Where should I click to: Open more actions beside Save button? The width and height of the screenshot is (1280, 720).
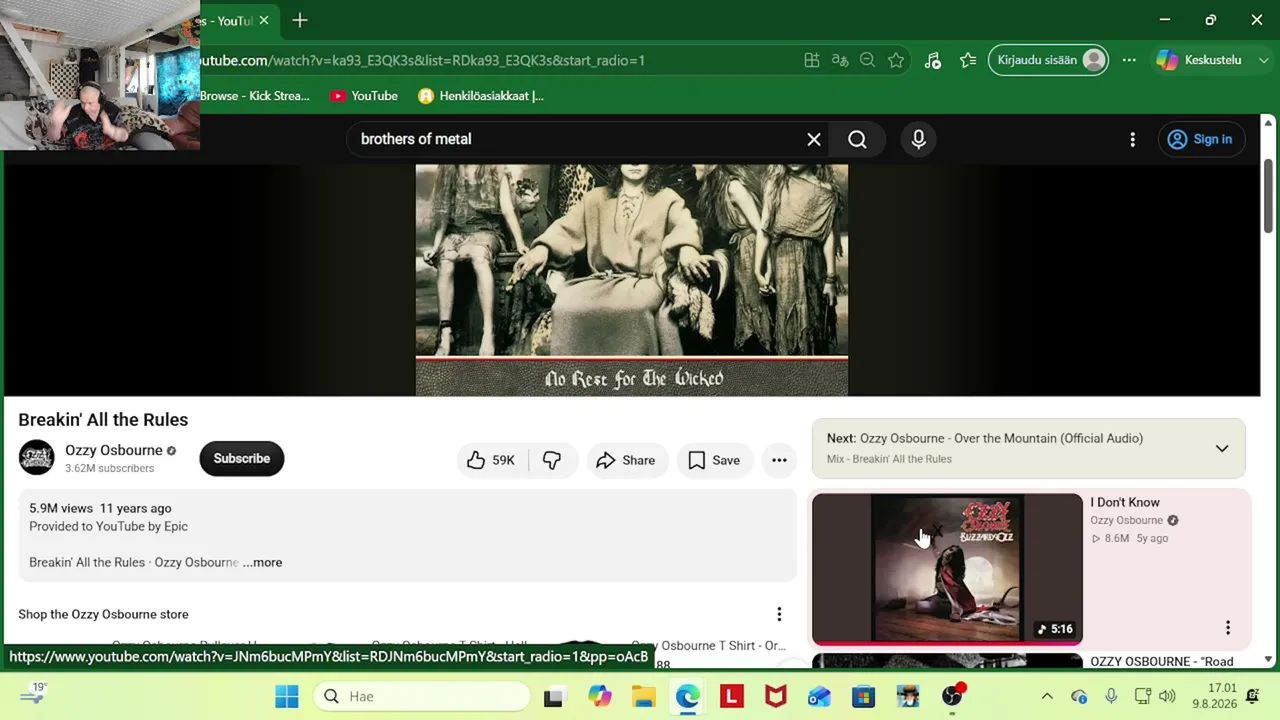[x=779, y=460]
